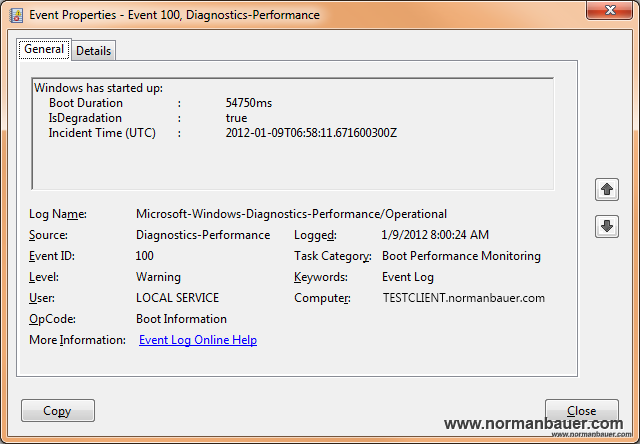Click the logged time 1/9/2012 8:00:24 AM

pos(435,235)
